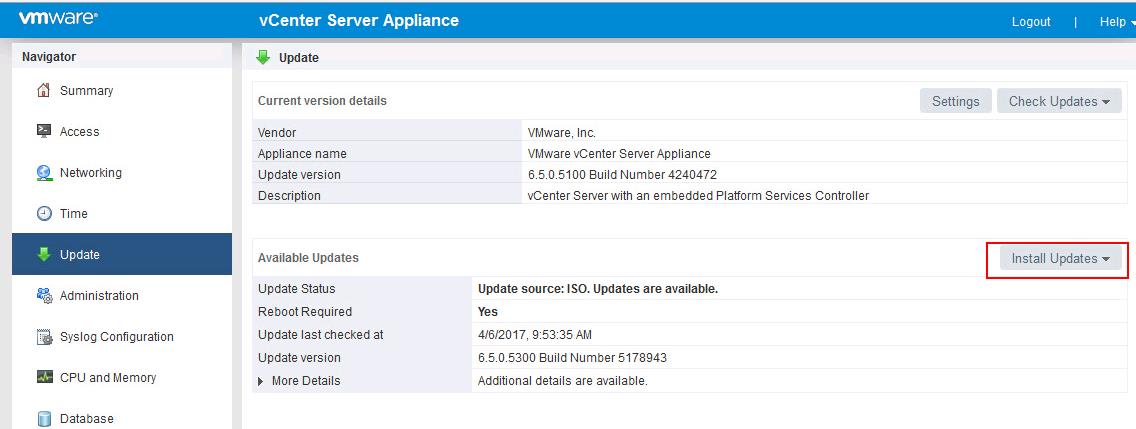Click the Time clock icon
Image resolution: width=1136 pixels, height=429 pixels.
point(44,214)
